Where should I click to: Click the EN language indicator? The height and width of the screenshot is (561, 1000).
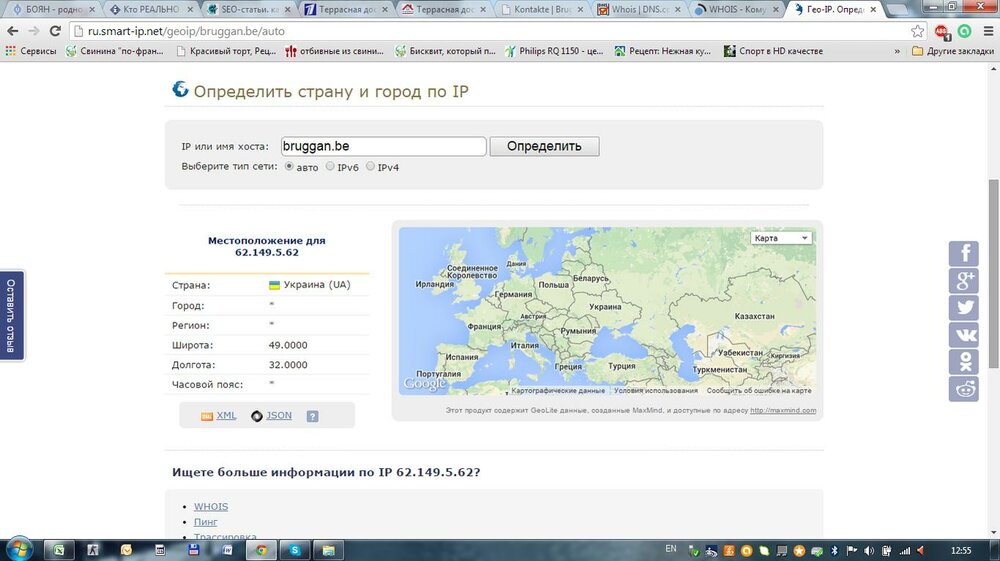[671, 548]
